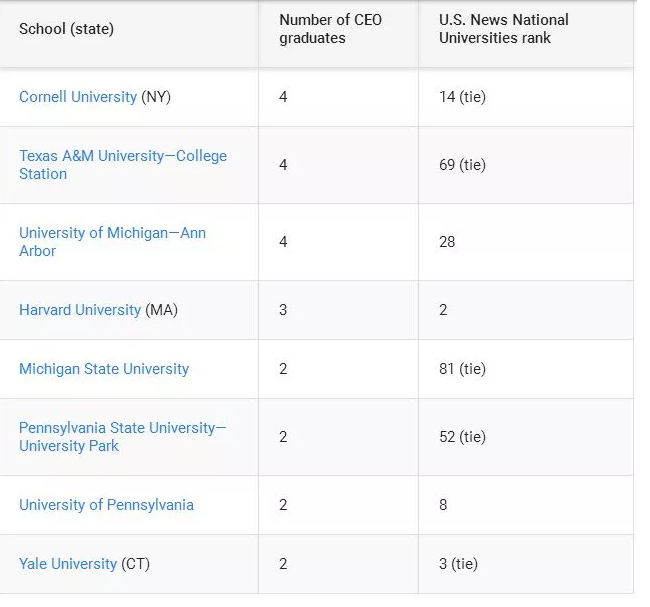This screenshot has width=650, height=607.
Task: Open the Cornell University link
Action: coord(78,97)
